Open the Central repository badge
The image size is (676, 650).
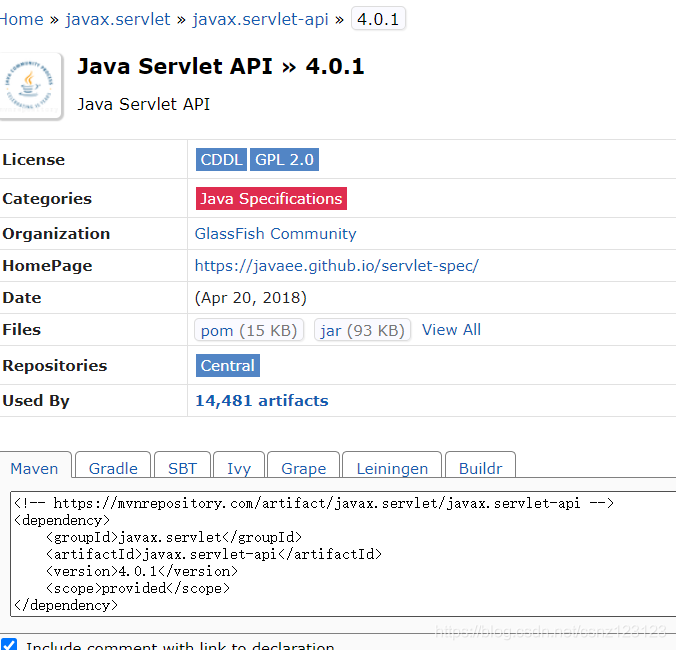[x=228, y=366]
